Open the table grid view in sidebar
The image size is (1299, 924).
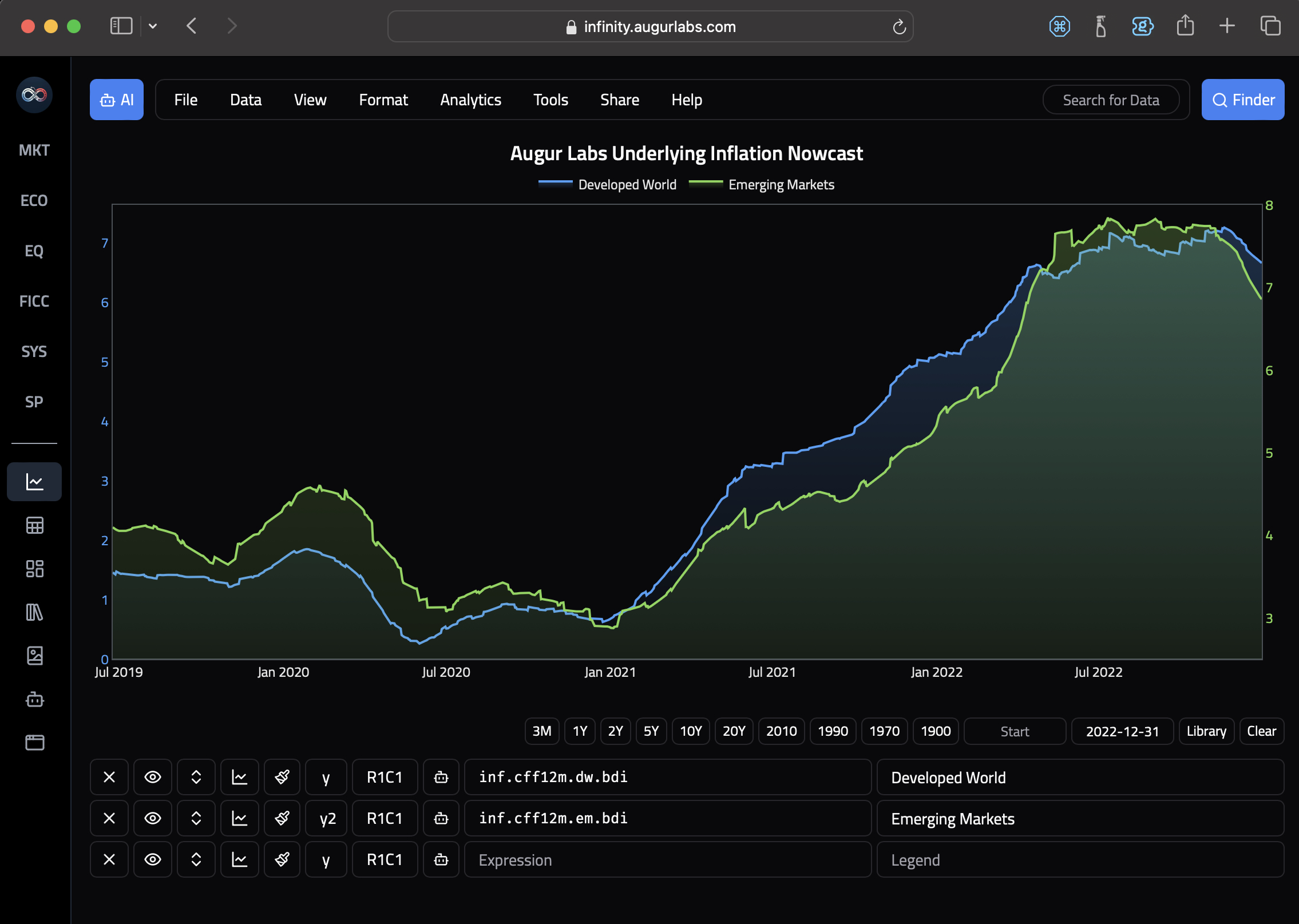(34, 525)
